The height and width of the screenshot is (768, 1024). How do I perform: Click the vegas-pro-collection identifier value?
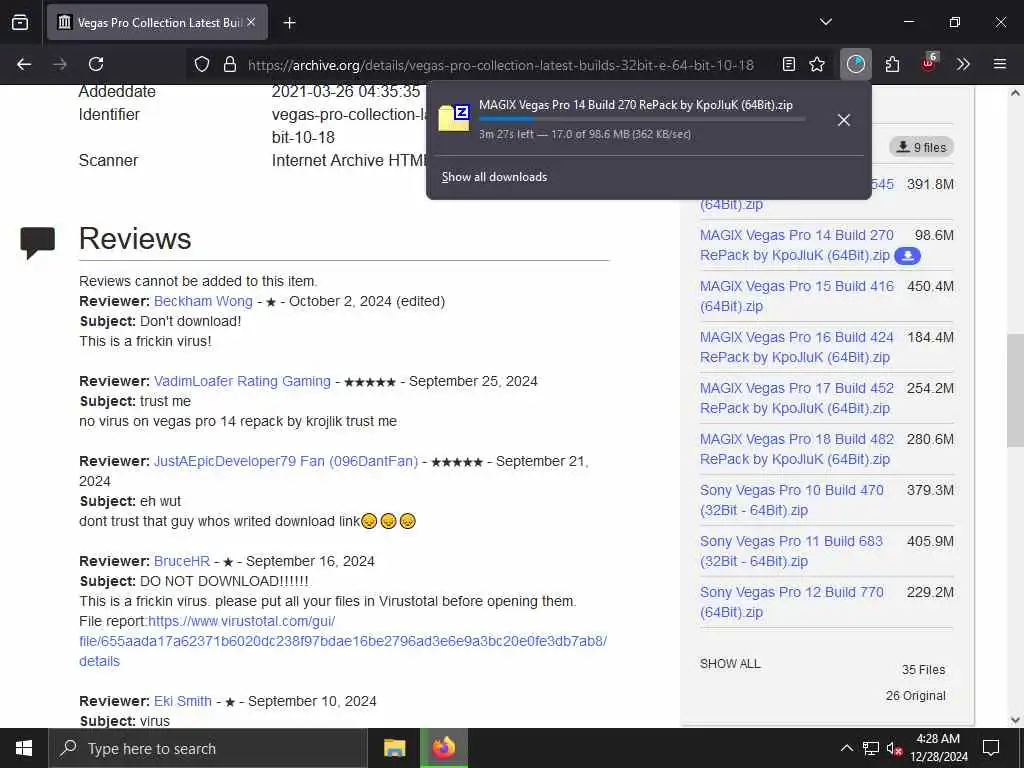(x=349, y=125)
